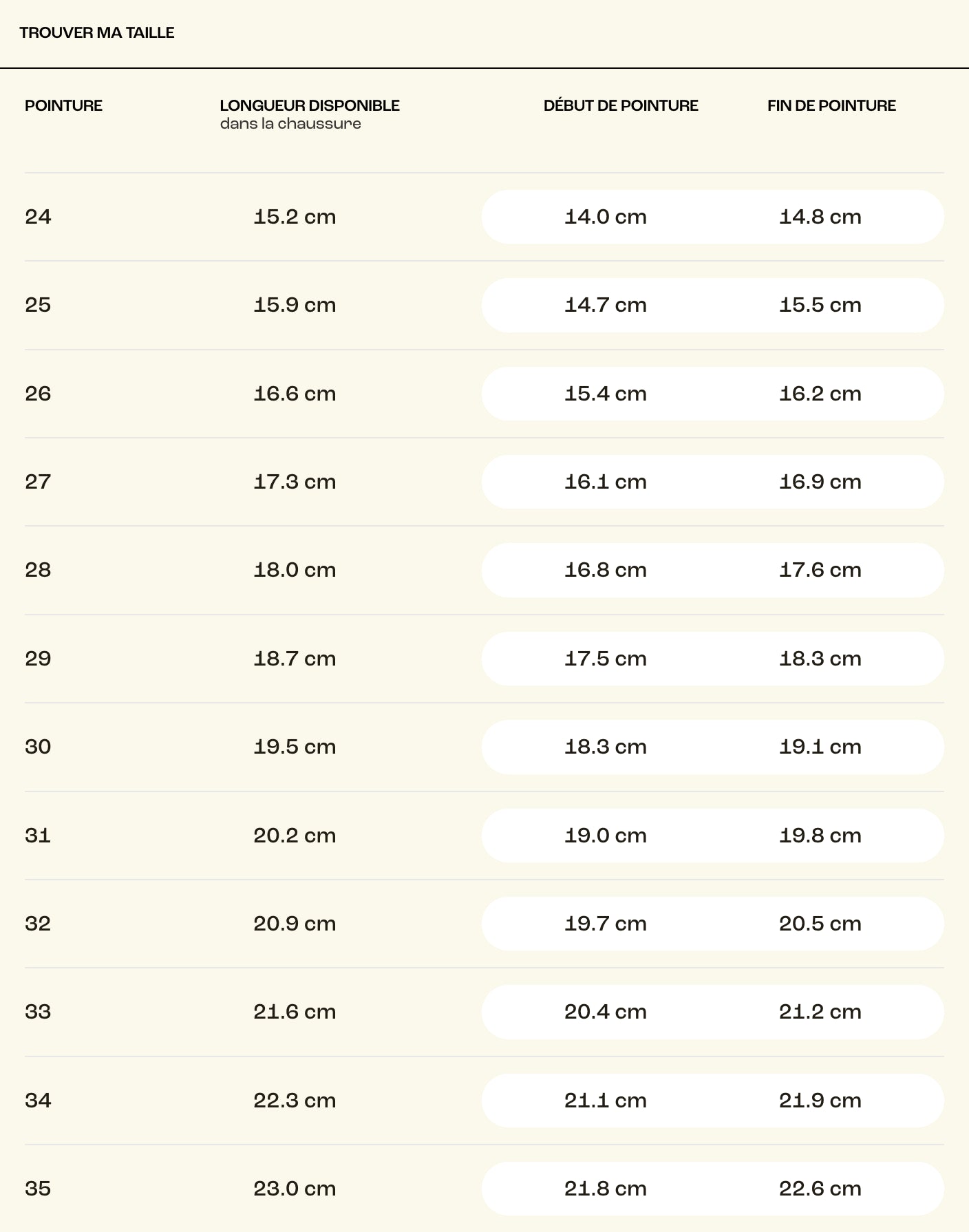The height and width of the screenshot is (1232, 969).
Task: Click the POINTURE column header
Action: tap(63, 105)
